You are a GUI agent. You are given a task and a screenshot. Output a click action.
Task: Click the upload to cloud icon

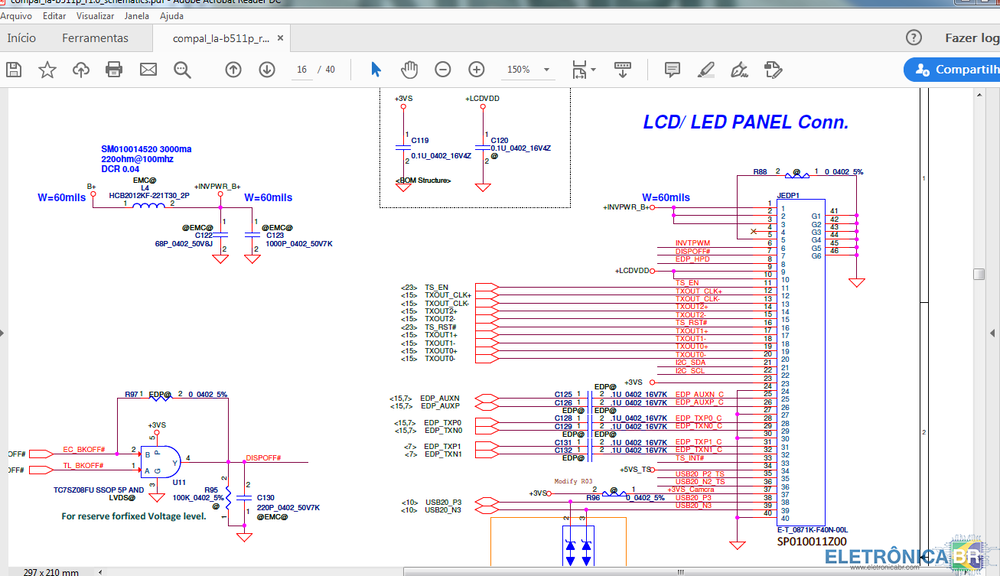coord(81,69)
